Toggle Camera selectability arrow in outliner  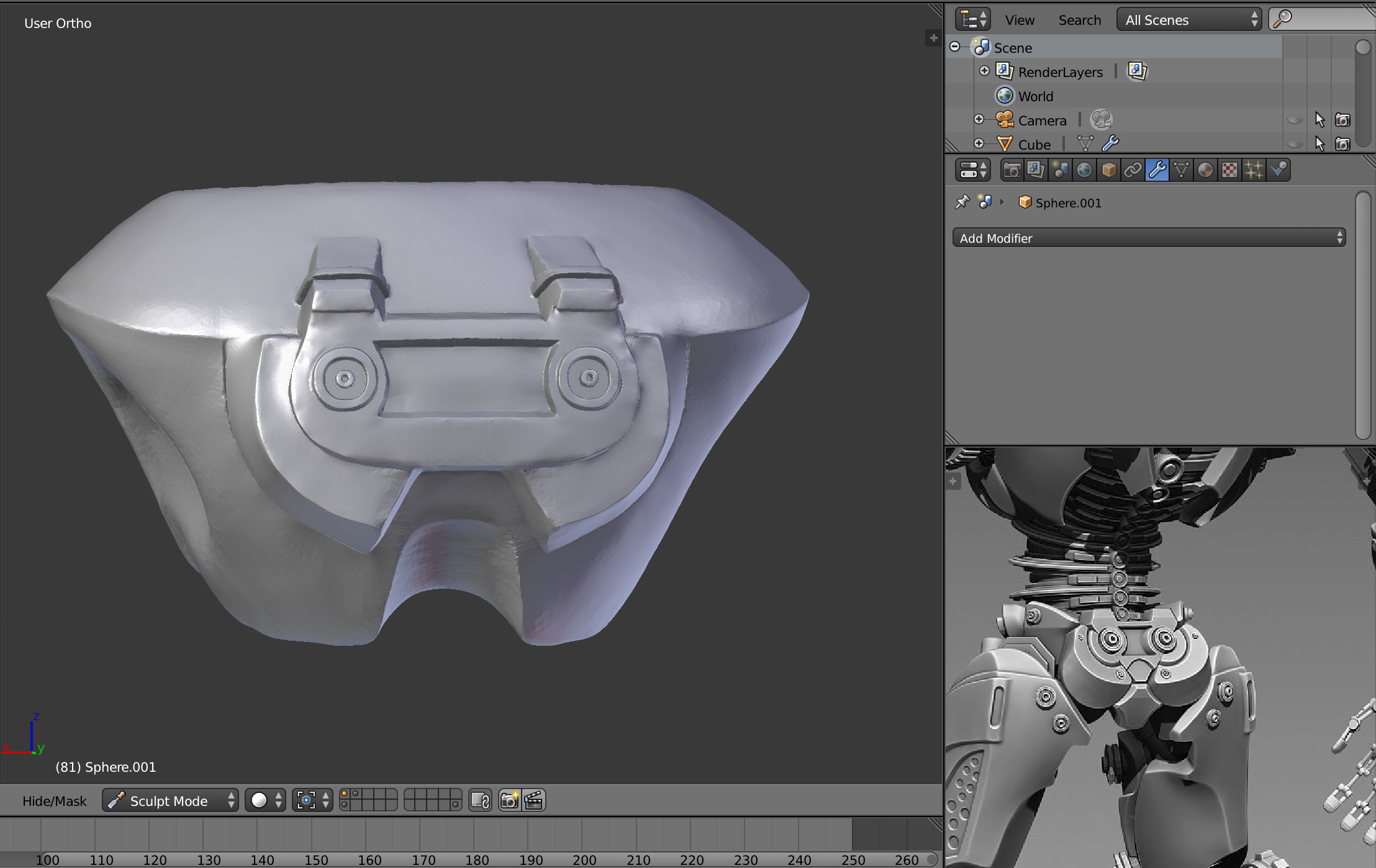[x=1319, y=120]
